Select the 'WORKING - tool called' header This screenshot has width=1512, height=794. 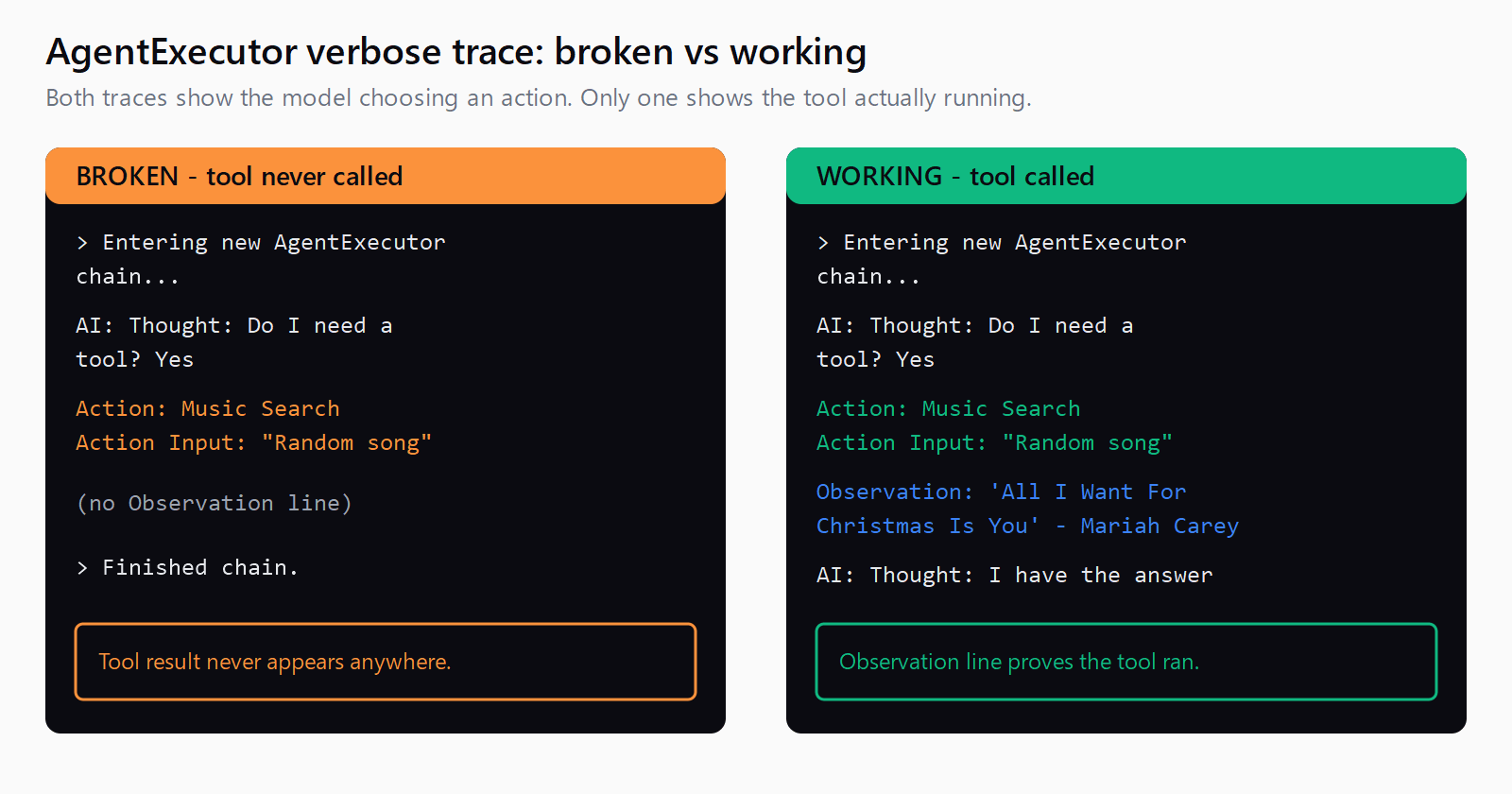point(1126,176)
